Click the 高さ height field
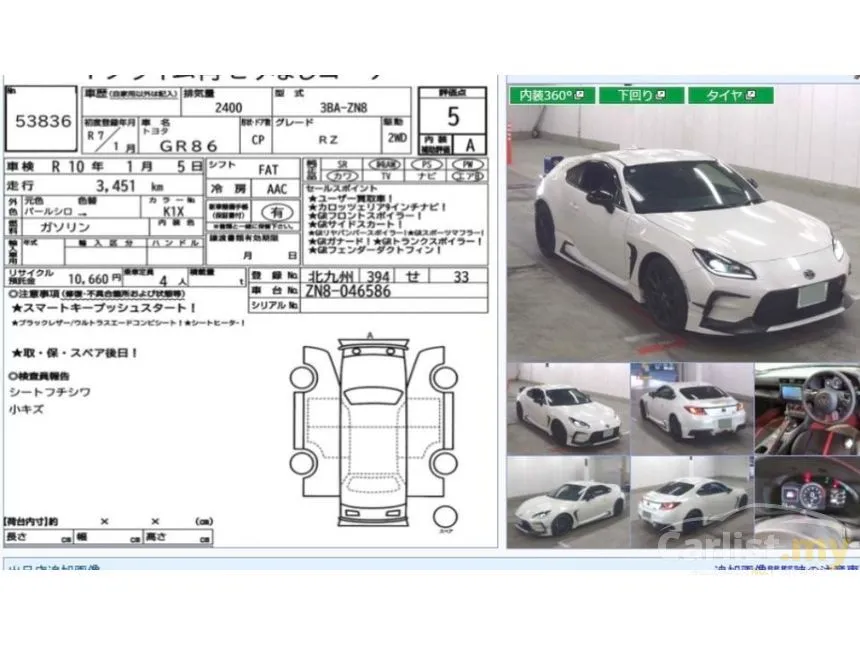This screenshot has height=645, width=860. pyautogui.click(x=178, y=538)
